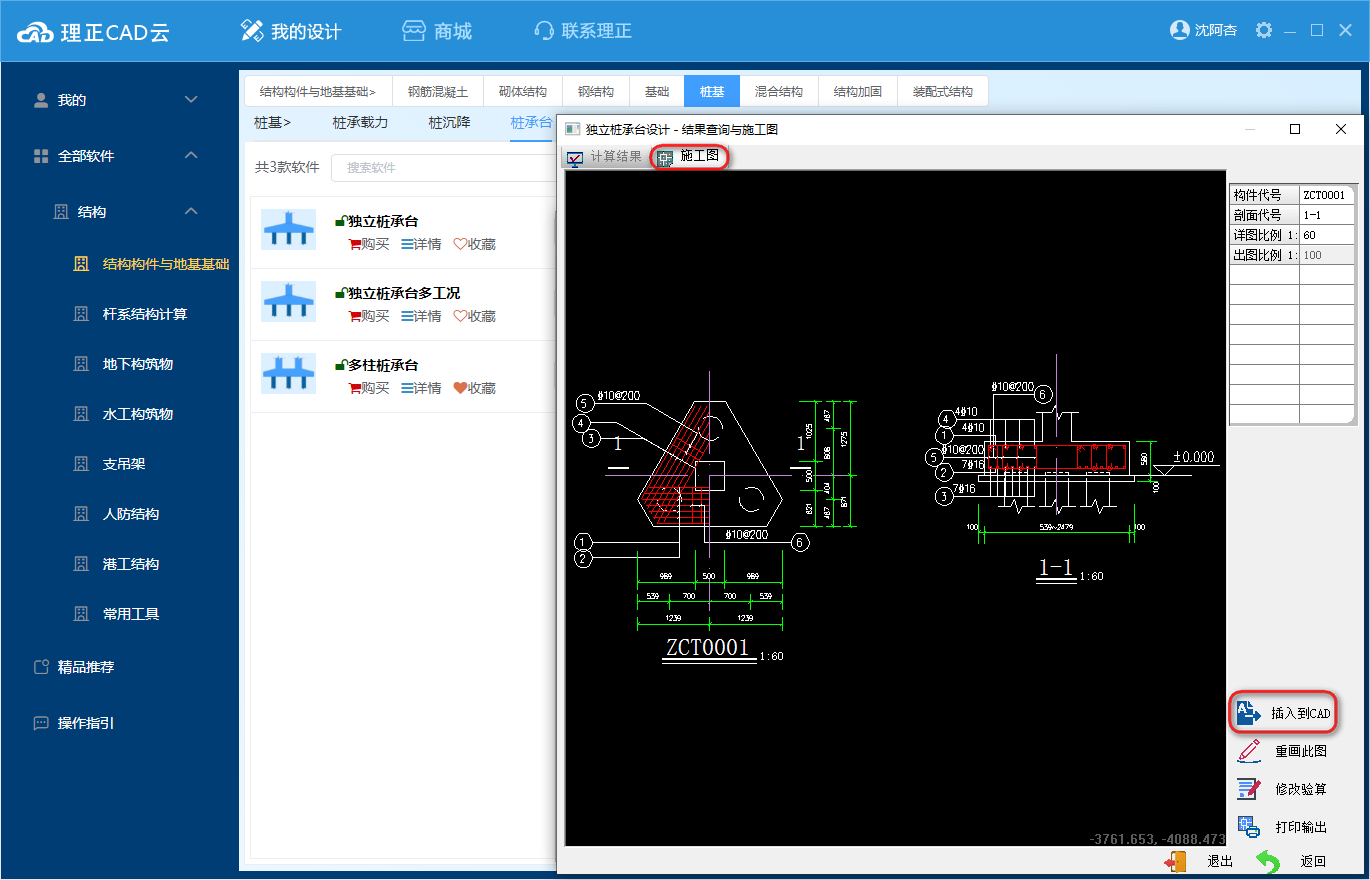Switch to 钢结构 tab
The height and width of the screenshot is (880, 1370).
point(596,91)
